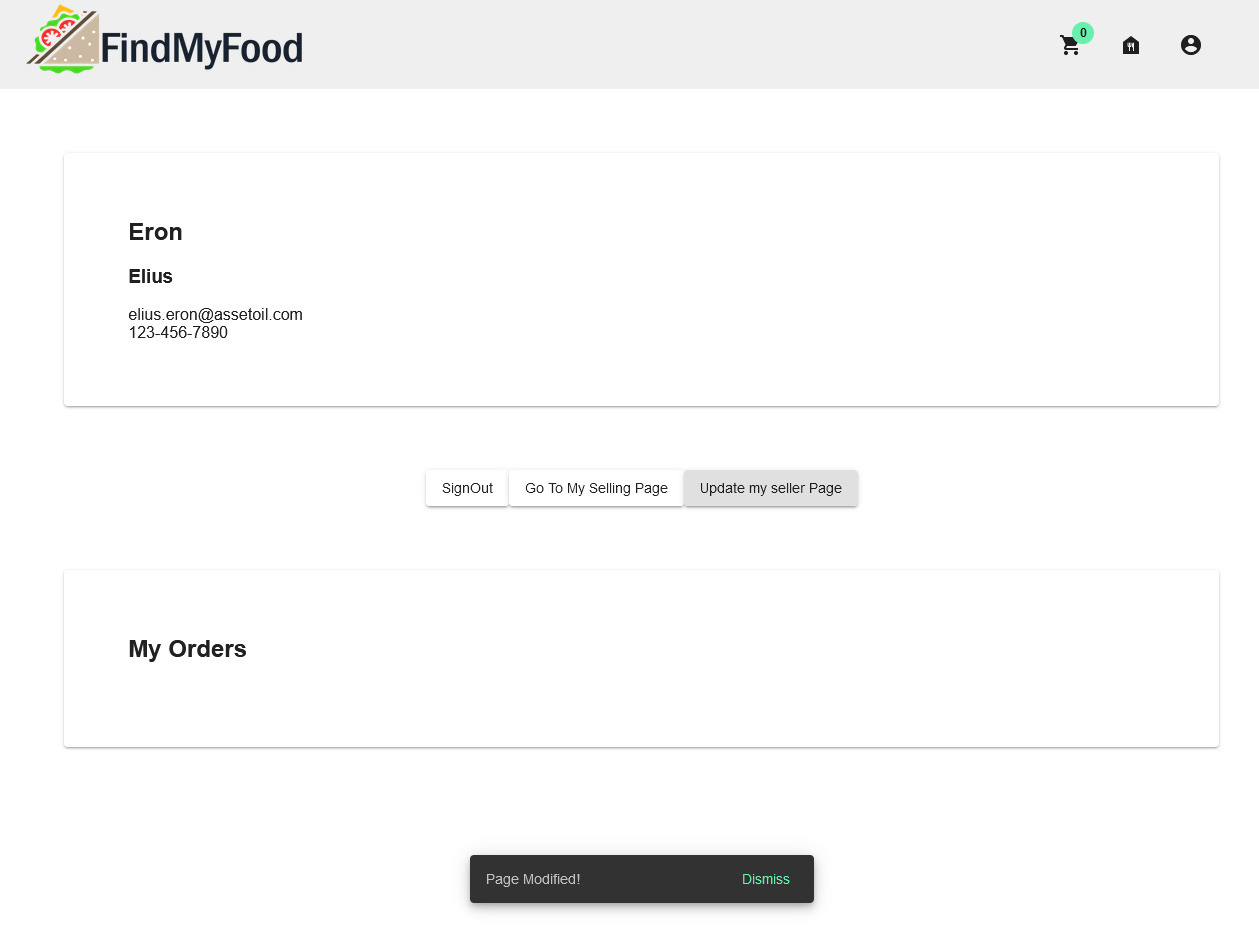Click the FindMyFood brand name
The image size is (1259, 927).
pyautogui.click(x=202, y=49)
